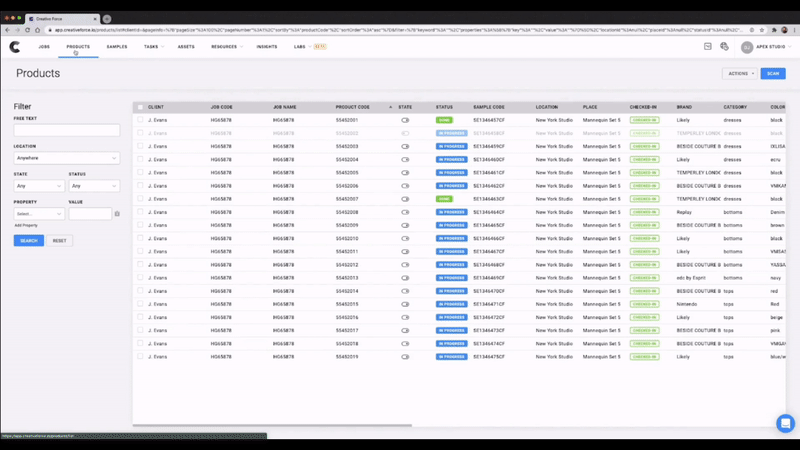The width and height of the screenshot is (800, 450).
Task: Toggle state switch for product 55452007
Action: [x=405, y=198]
